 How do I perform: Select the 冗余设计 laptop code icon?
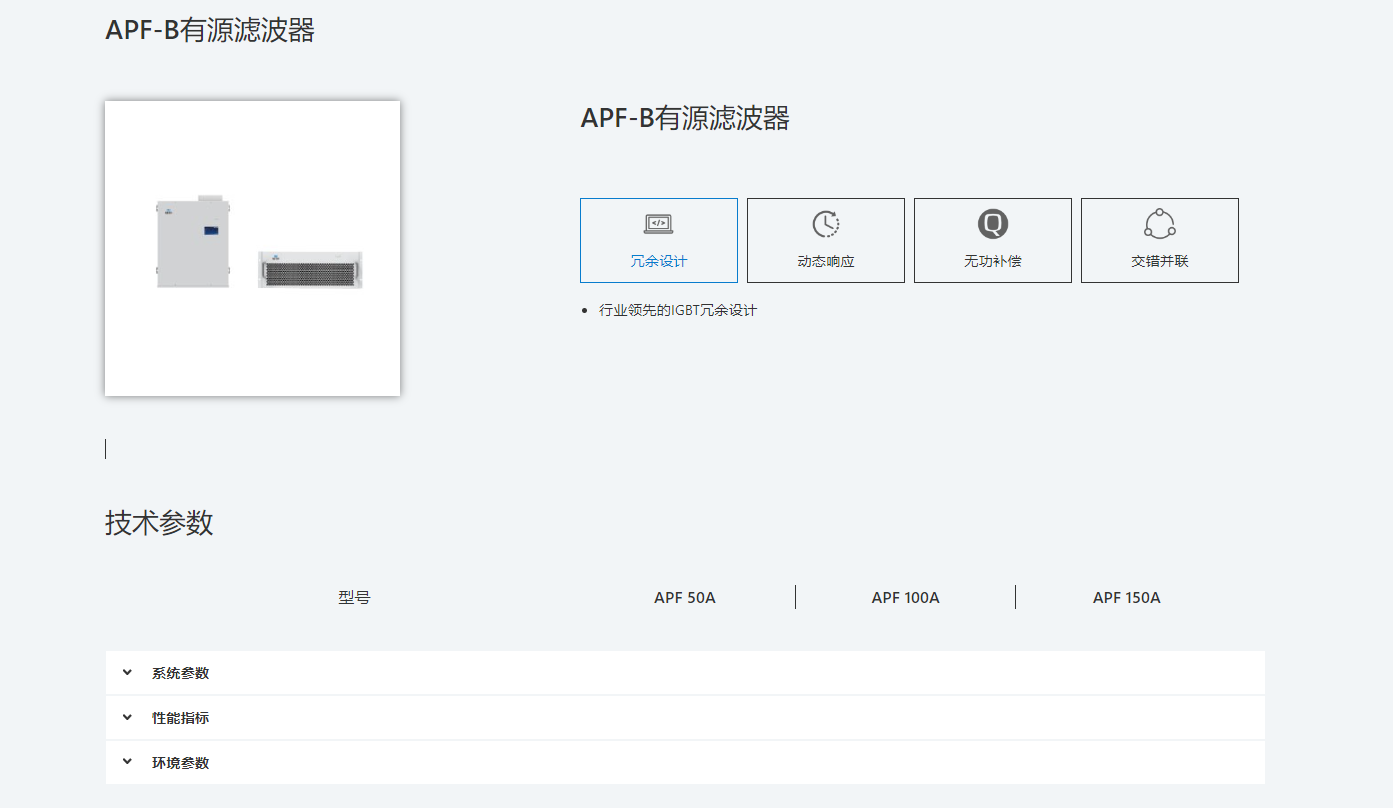[x=658, y=222]
